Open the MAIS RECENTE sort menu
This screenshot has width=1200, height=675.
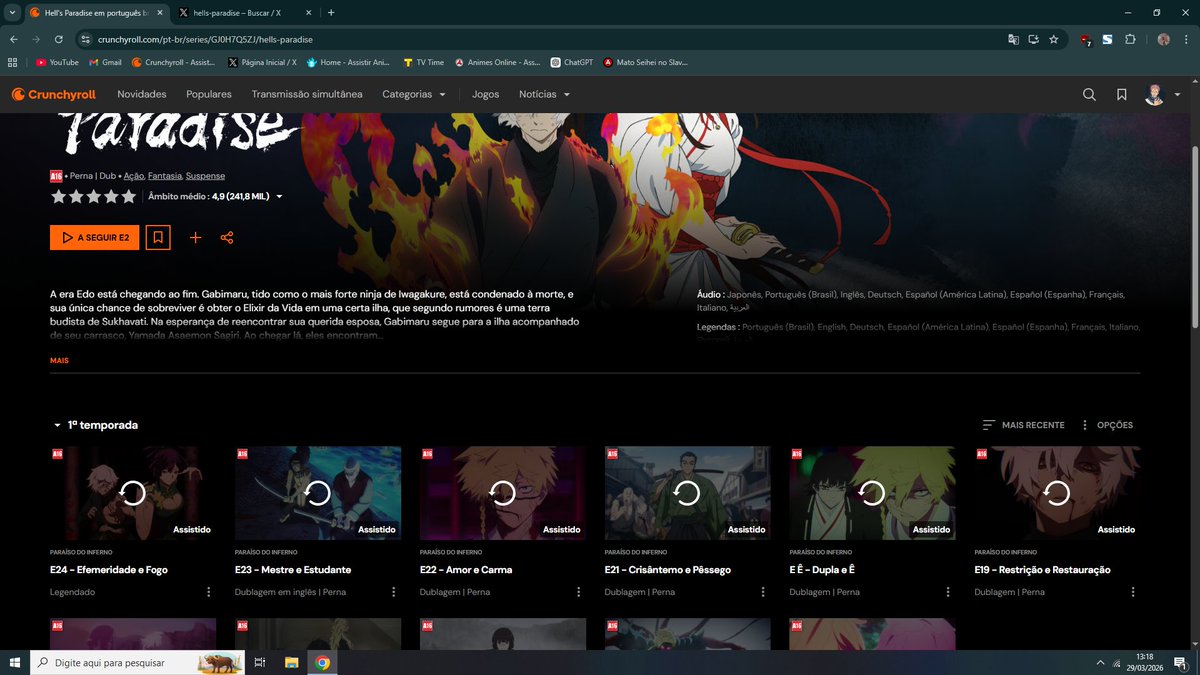[x=1024, y=425]
